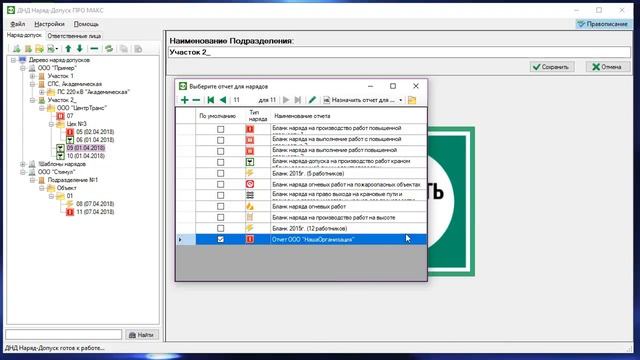Image resolution: width=640 pixels, height=360 pixels.
Task: Collapse ООО ЦентрТранс tree node
Action: 42,108
